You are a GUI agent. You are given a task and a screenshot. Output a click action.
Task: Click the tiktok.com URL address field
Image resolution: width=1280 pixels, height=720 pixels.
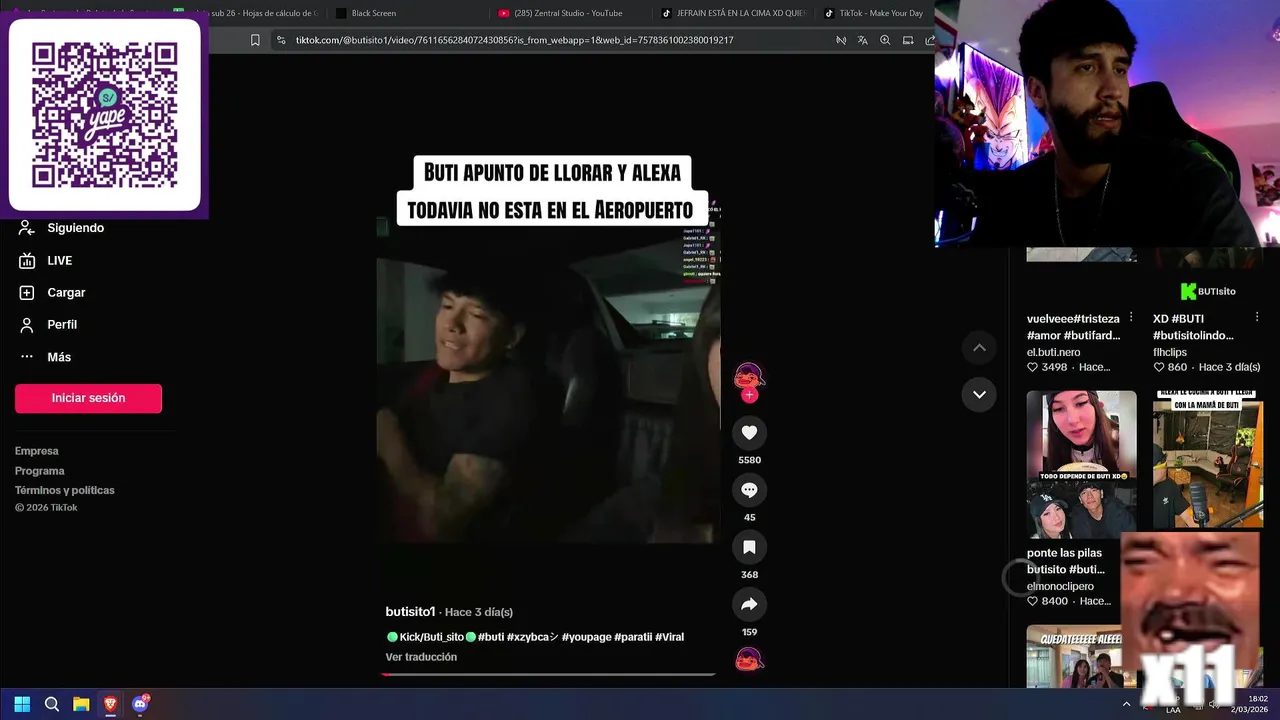[514, 40]
